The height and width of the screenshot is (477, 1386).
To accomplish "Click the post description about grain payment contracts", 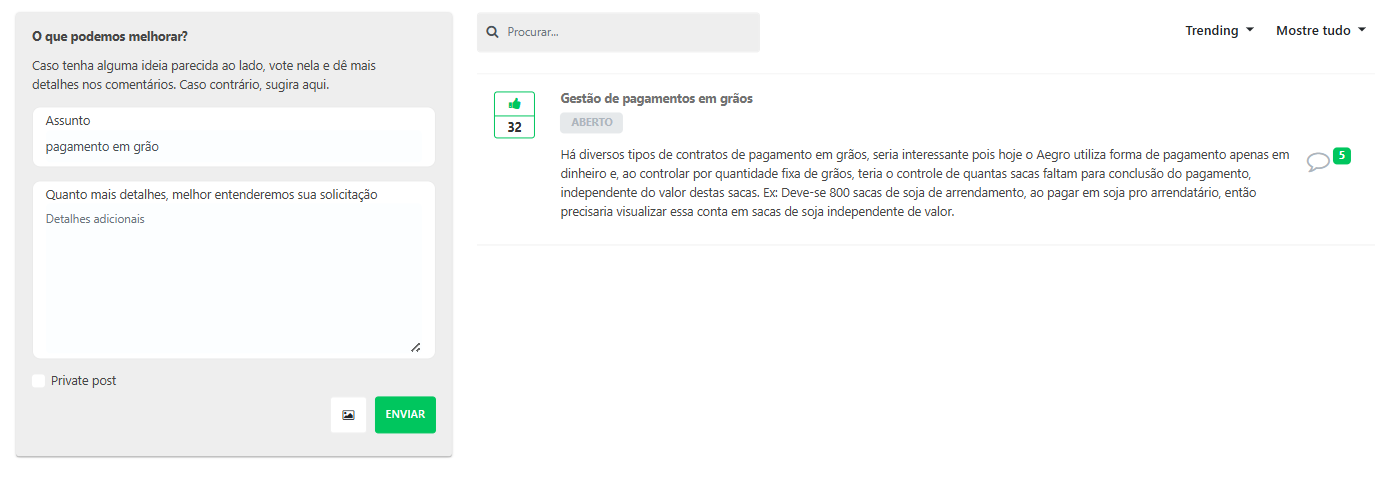I will 924,183.
